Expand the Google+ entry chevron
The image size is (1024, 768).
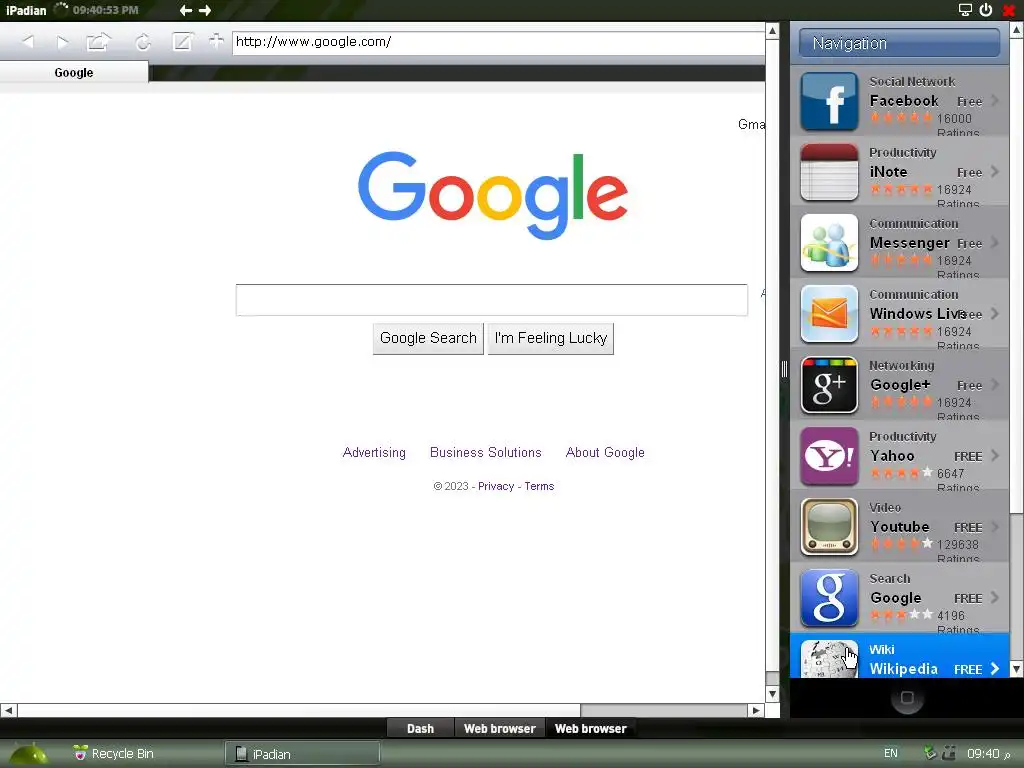click(995, 385)
